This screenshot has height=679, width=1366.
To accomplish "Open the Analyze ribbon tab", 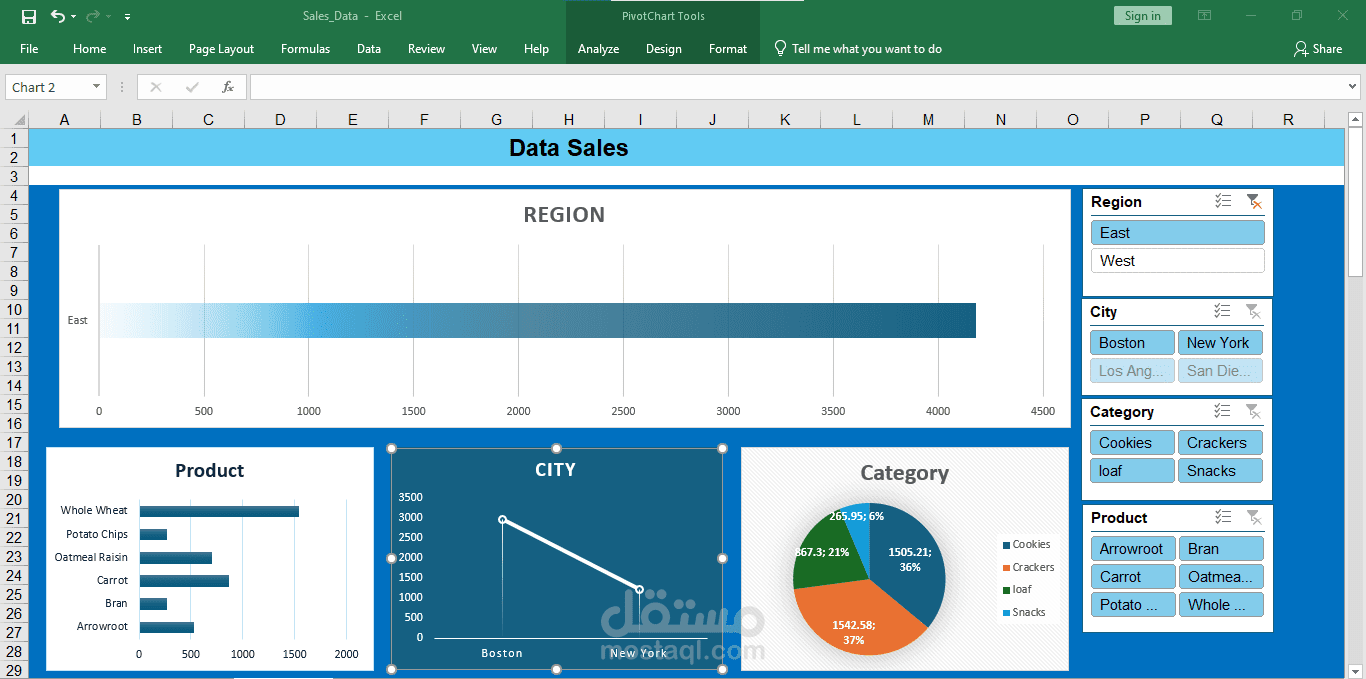I will (598, 48).
